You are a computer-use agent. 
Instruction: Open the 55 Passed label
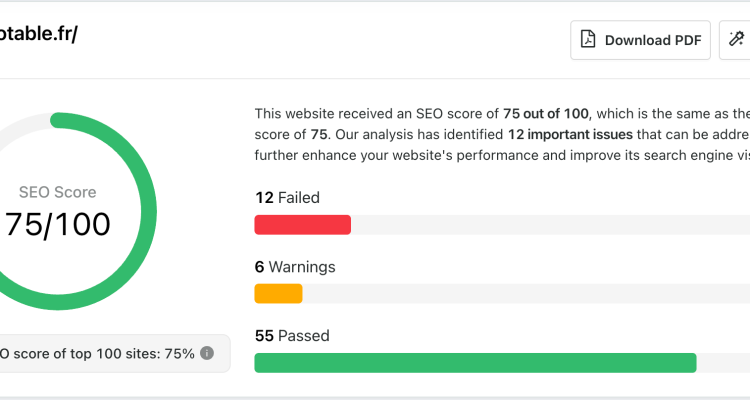coord(292,335)
